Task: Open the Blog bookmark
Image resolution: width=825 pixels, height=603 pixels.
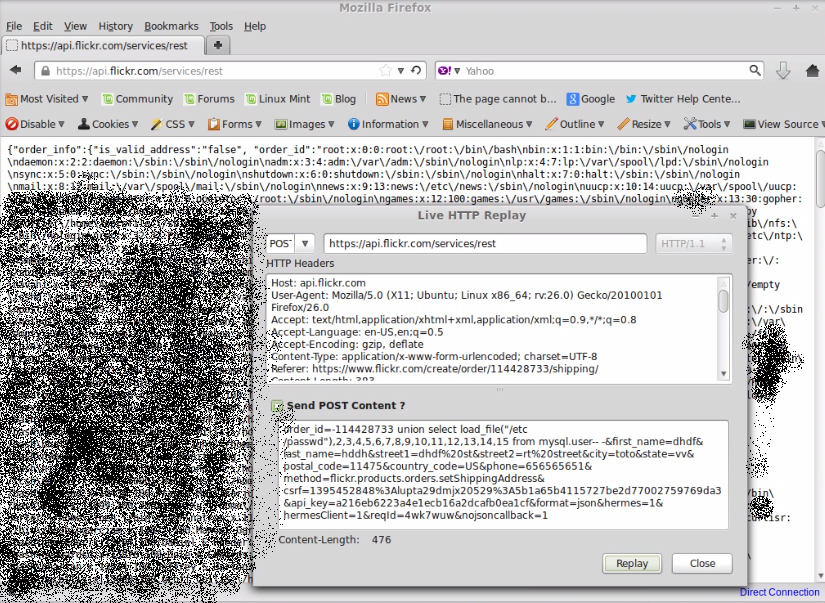Action: (339, 99)
